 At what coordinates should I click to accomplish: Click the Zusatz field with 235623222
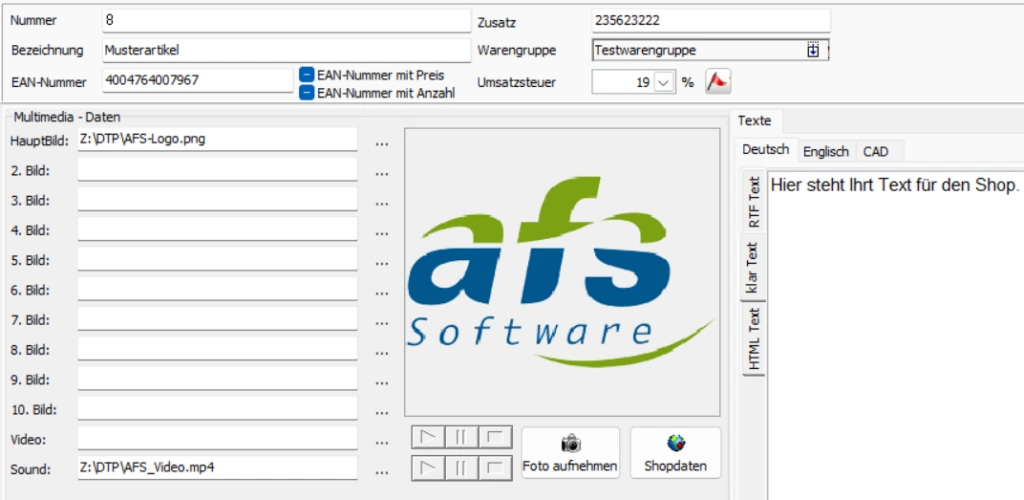[x=711, y=20]
